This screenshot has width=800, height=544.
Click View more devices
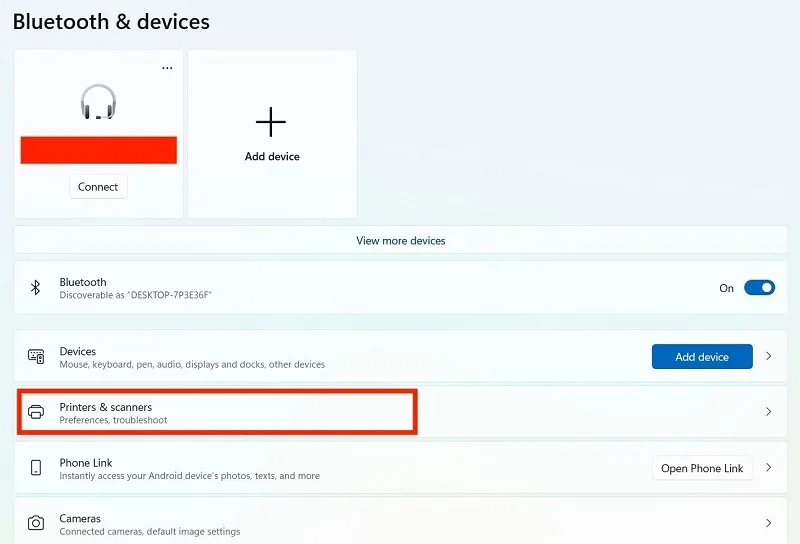401,240
